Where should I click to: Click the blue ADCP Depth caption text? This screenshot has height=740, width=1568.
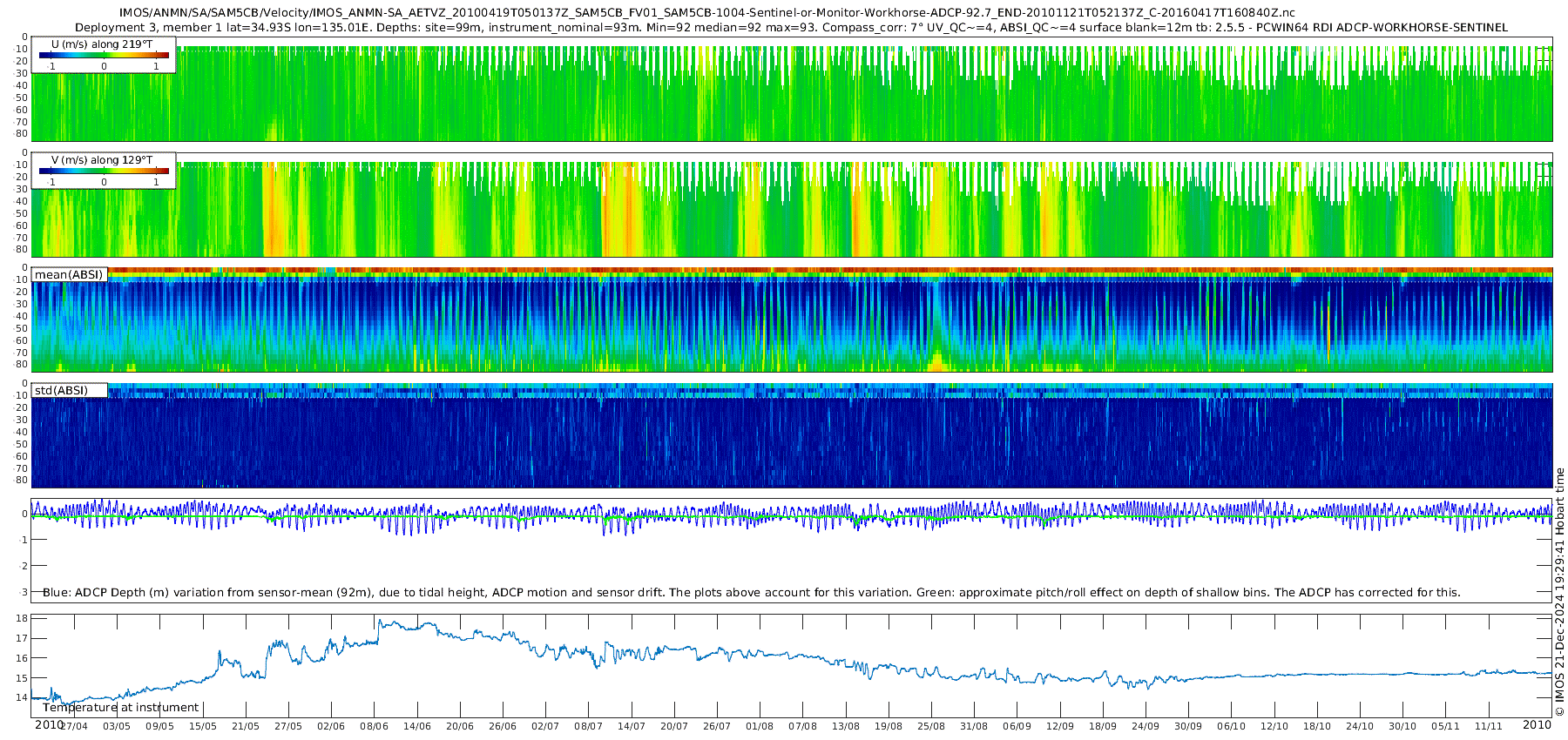pyautogui.click(x=751, y=593)
